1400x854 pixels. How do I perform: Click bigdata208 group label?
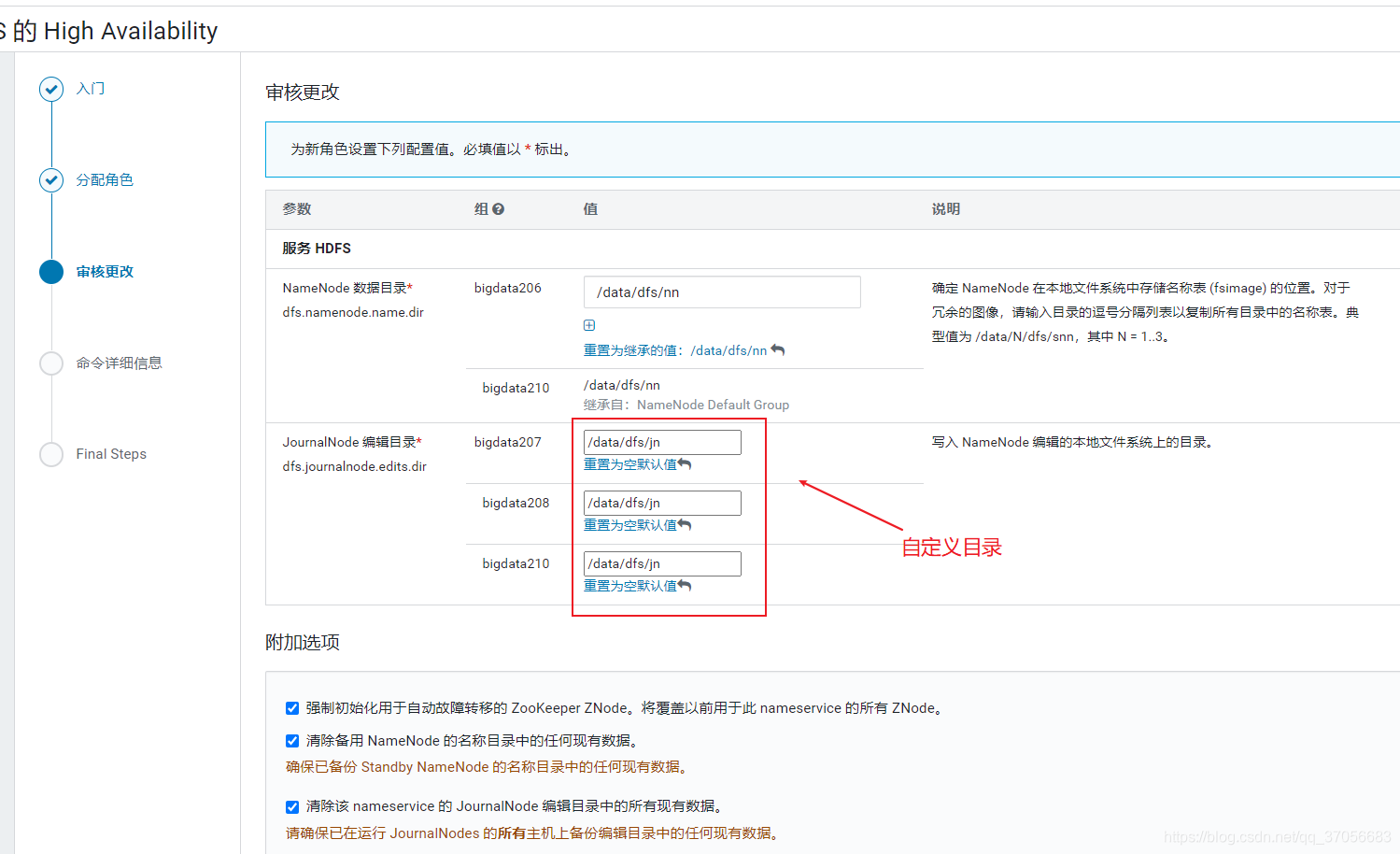coord(516,503)
